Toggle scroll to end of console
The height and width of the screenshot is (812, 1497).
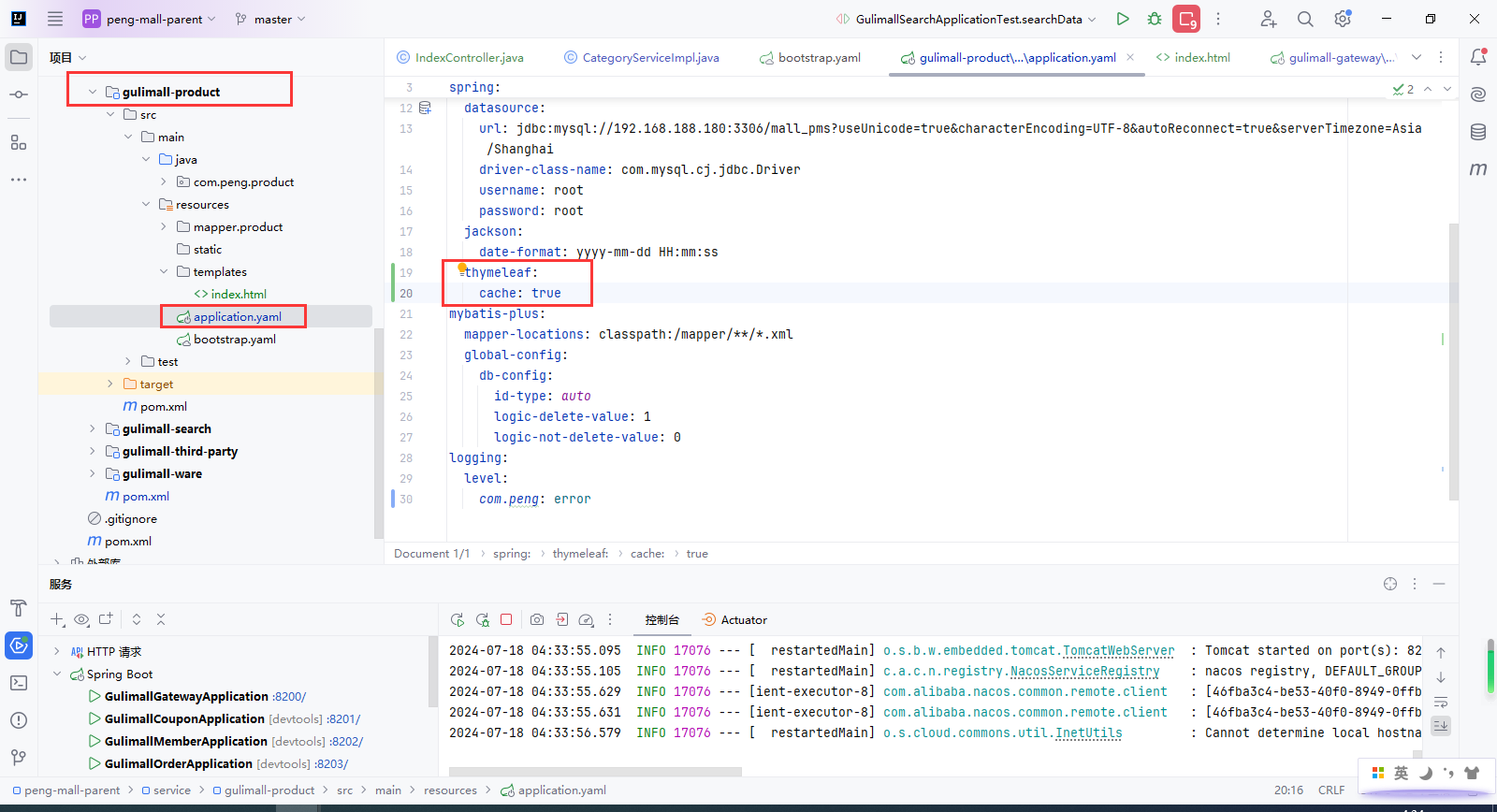[1441, 726]
